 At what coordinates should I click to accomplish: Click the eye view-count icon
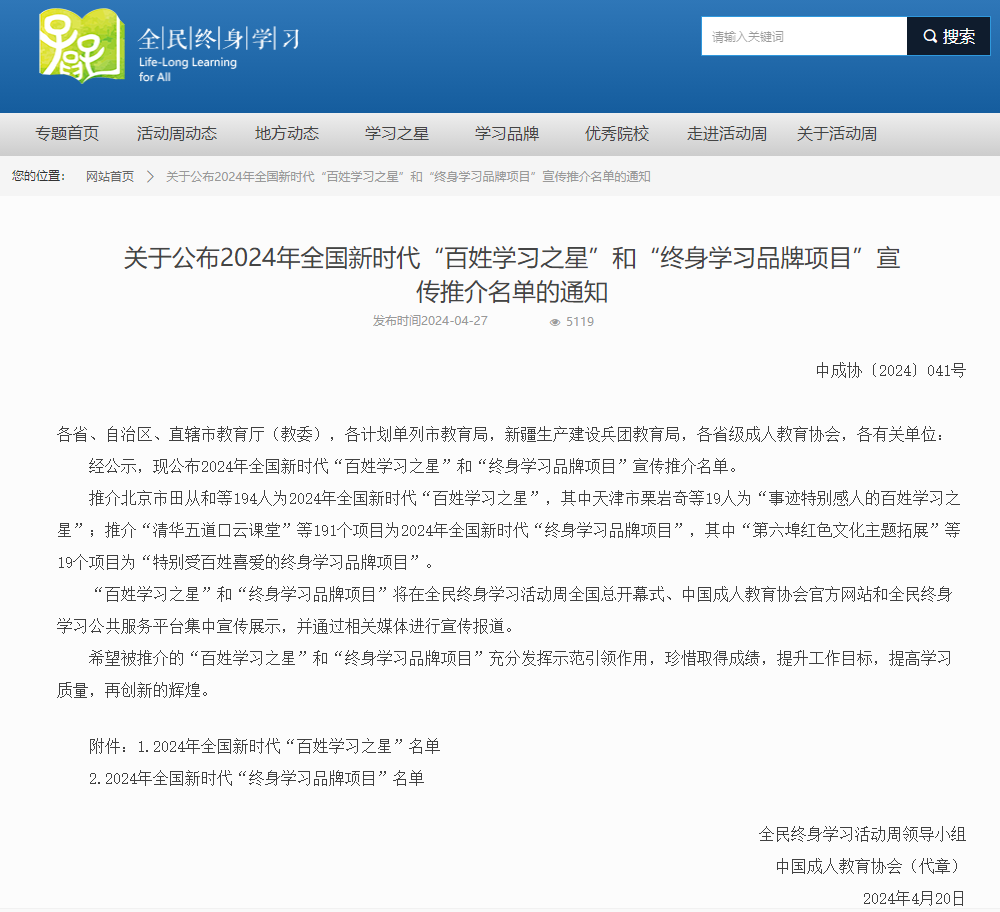click(x=555, y=322)
